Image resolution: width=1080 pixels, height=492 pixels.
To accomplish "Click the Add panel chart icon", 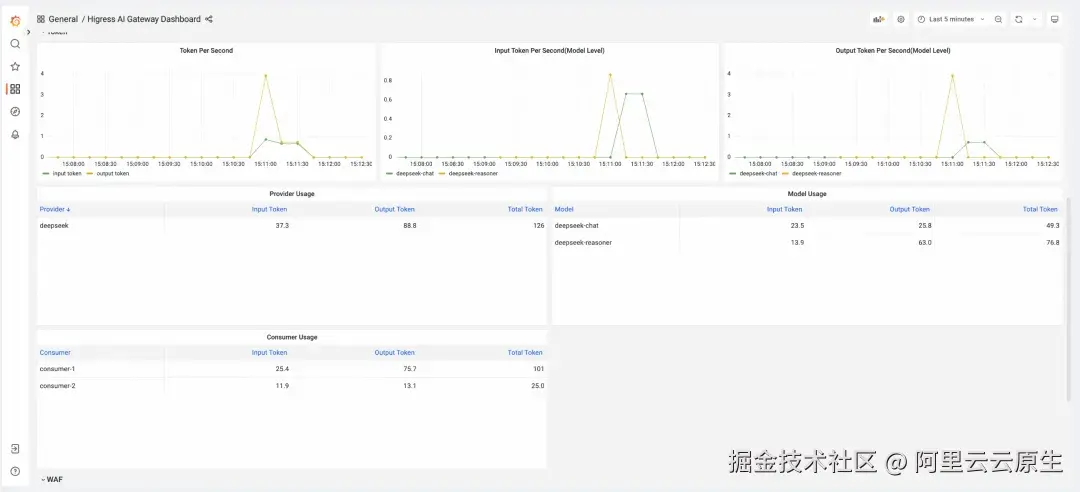I will pyautogui.click(x=878, y=19).
